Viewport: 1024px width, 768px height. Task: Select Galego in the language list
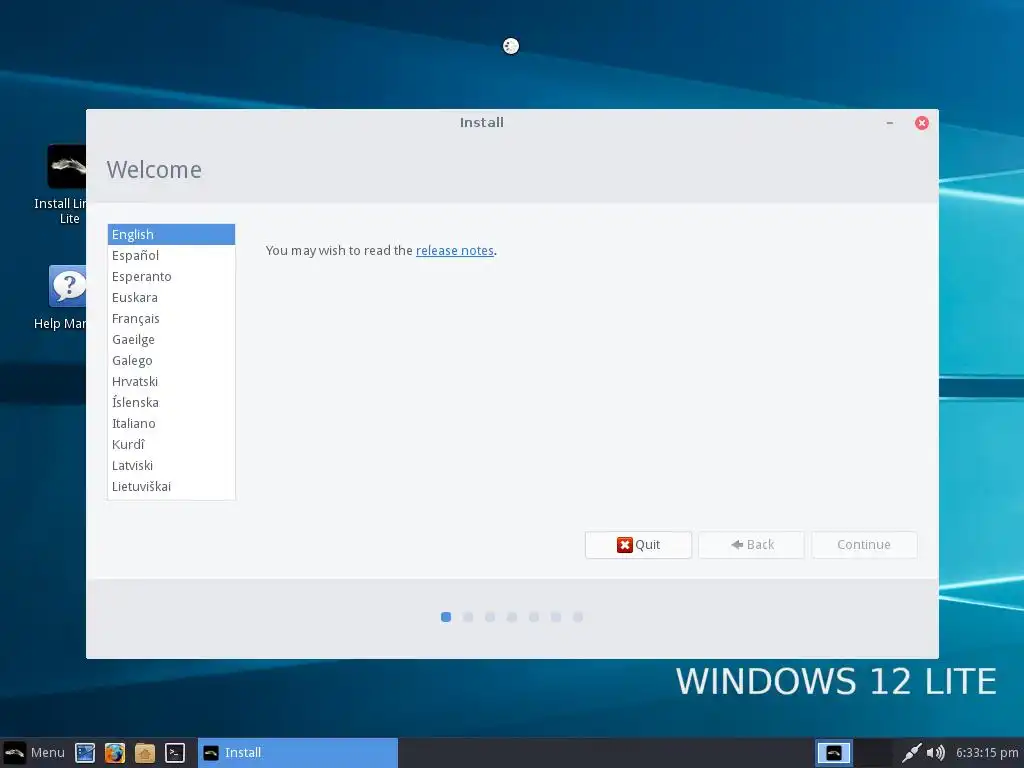[x=171, y=360]
